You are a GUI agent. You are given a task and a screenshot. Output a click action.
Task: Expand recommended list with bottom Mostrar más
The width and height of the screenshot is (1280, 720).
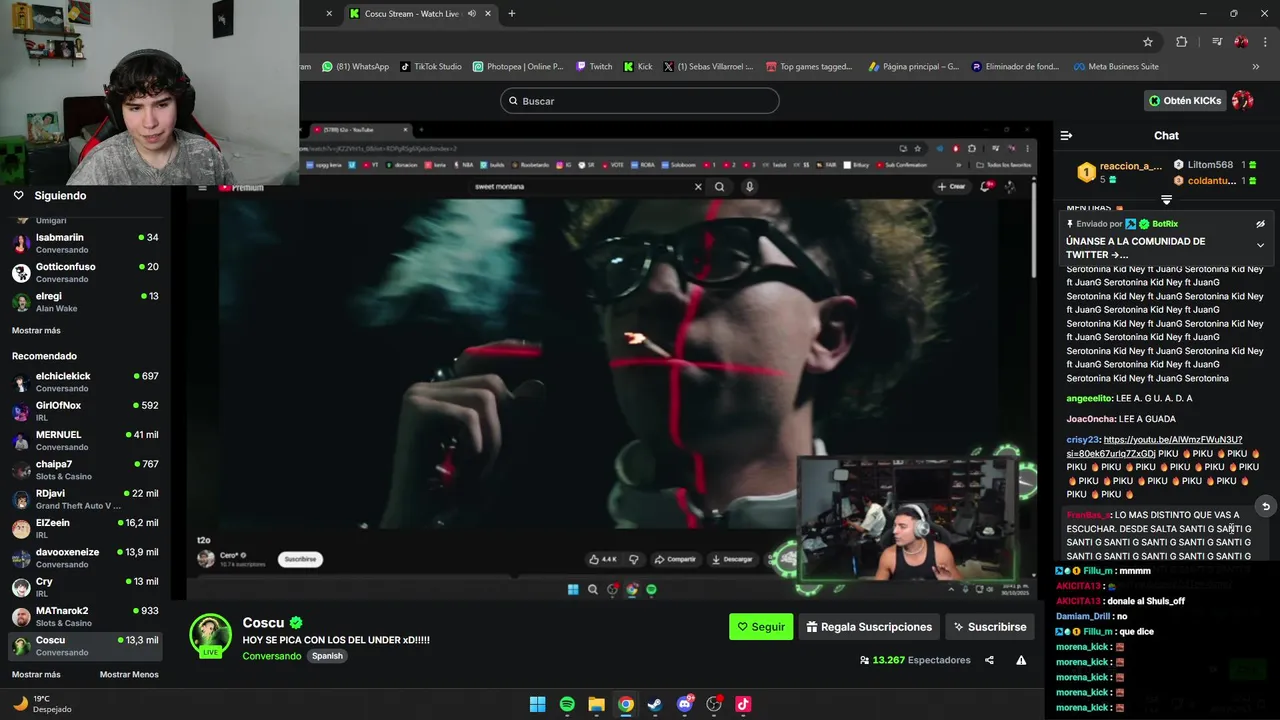tap(36, 674)
